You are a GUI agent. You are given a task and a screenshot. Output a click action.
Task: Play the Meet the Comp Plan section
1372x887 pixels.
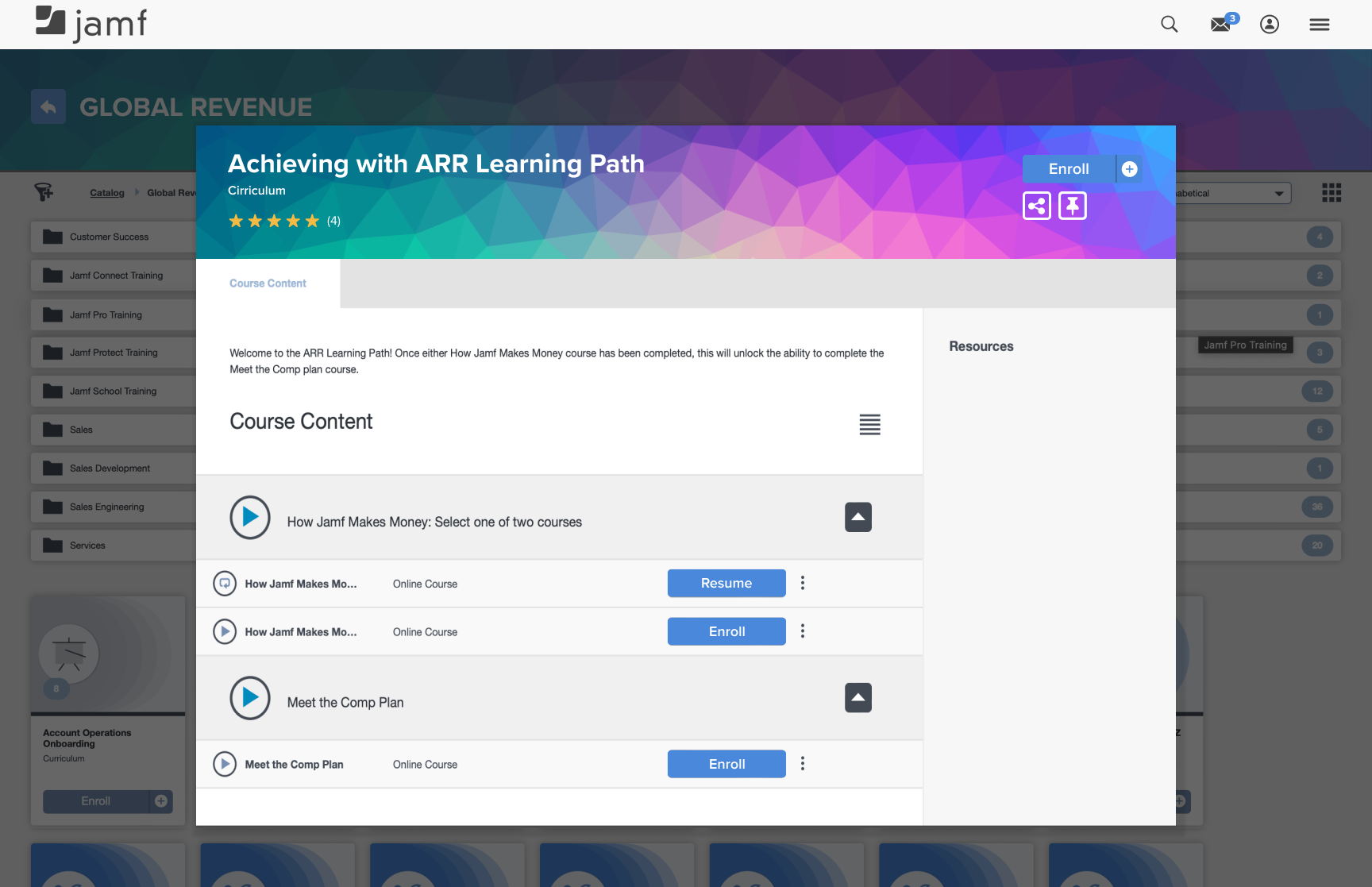(250, 698)
